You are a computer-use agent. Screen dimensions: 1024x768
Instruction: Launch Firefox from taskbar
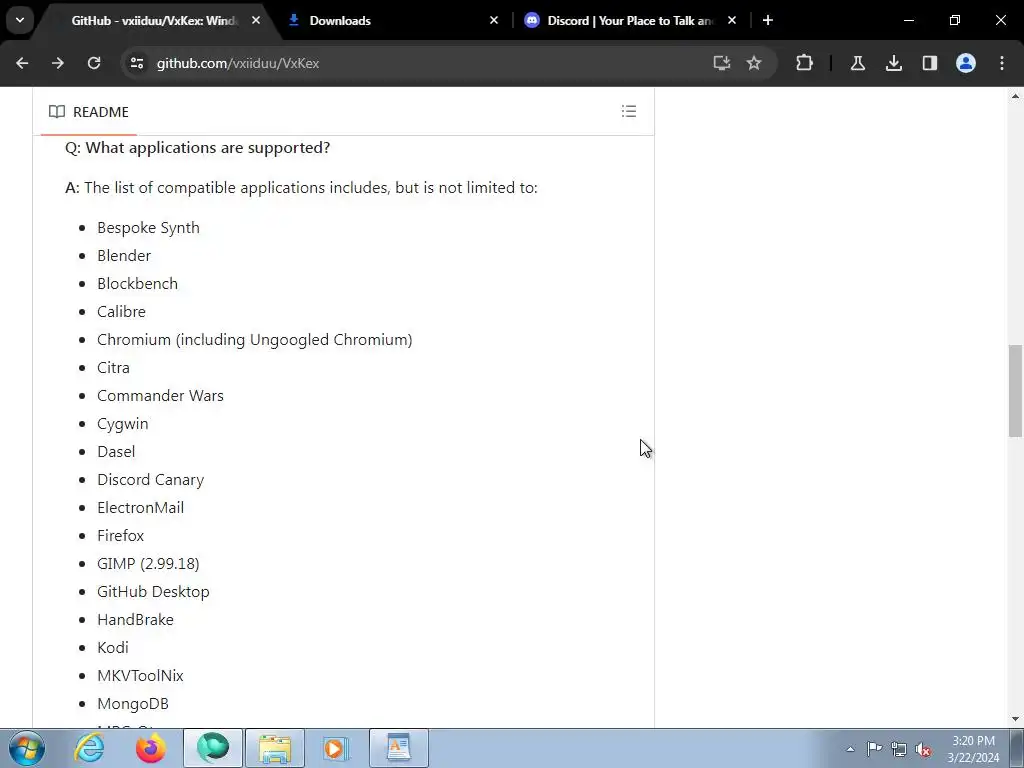coord(151,748)
